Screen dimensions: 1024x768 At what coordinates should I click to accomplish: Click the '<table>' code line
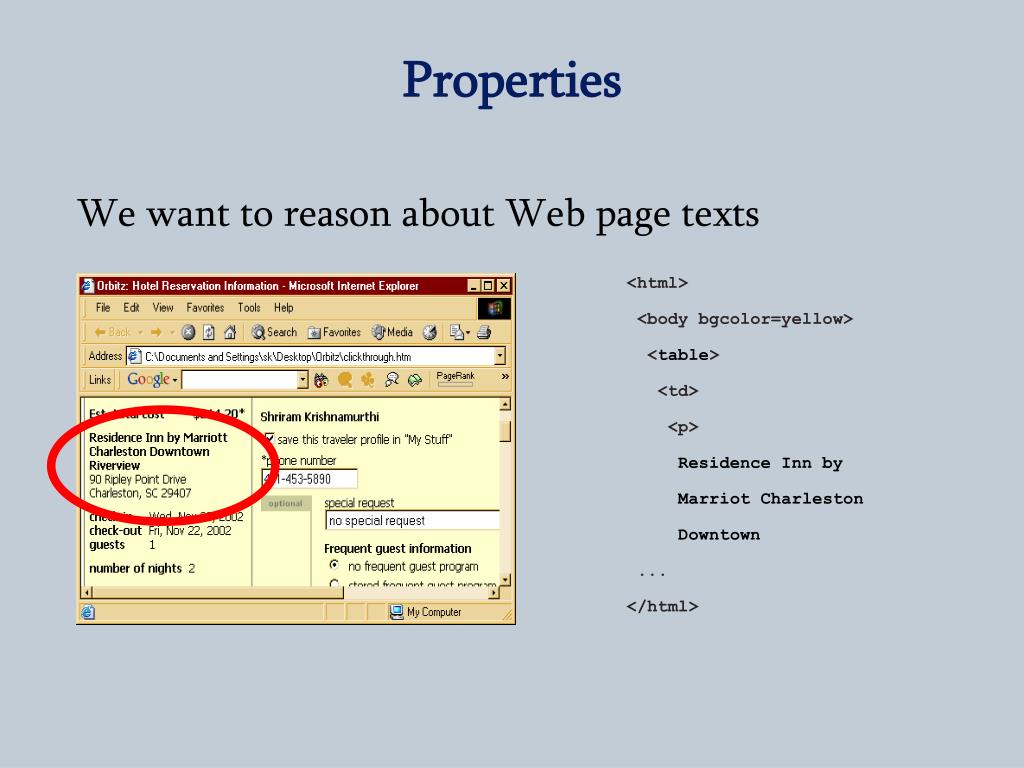coord(683,355)
